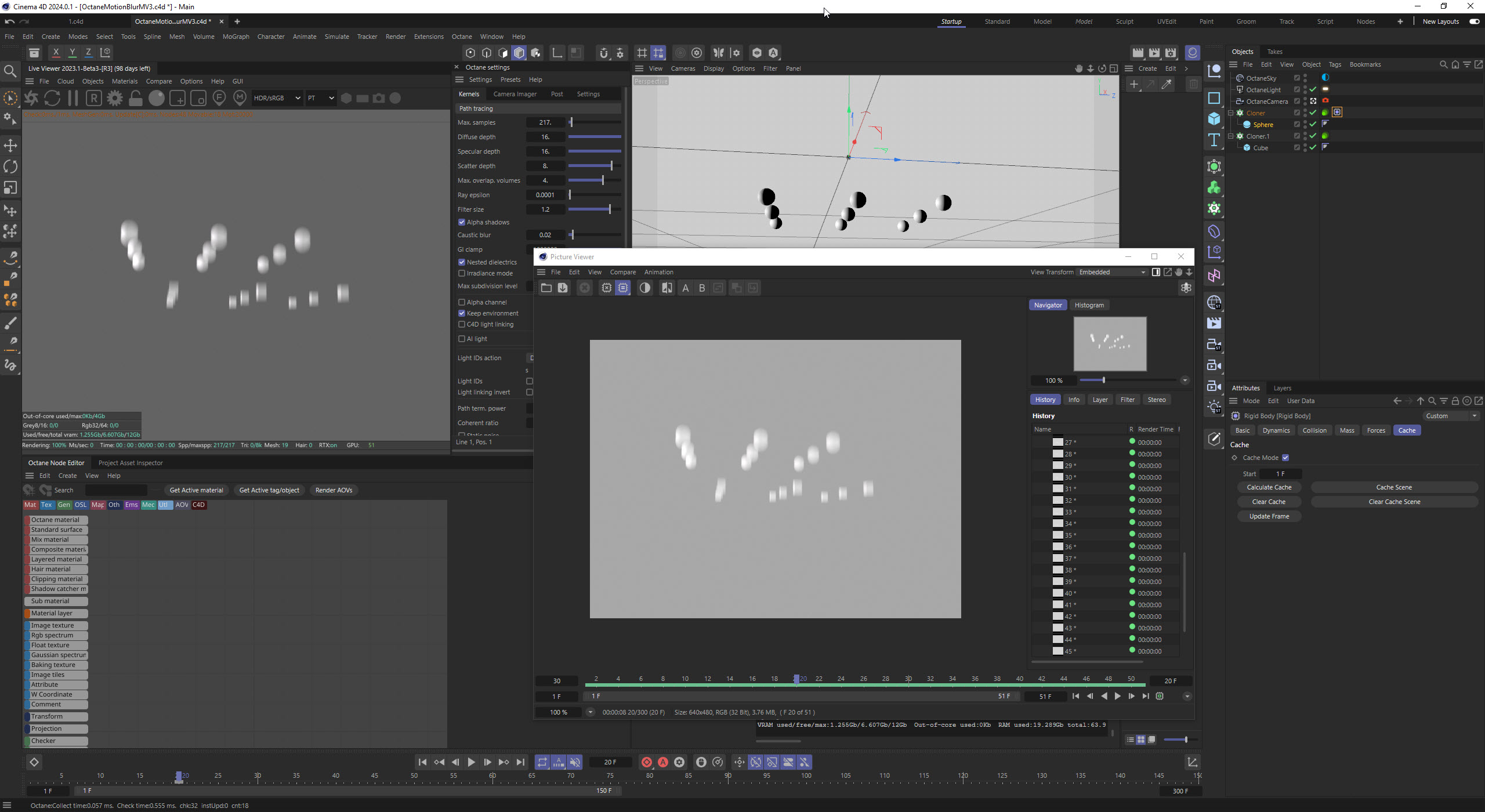1485x812 pixels.
Task: Play the animation in main timeline
Action: (x=471, y=762)
